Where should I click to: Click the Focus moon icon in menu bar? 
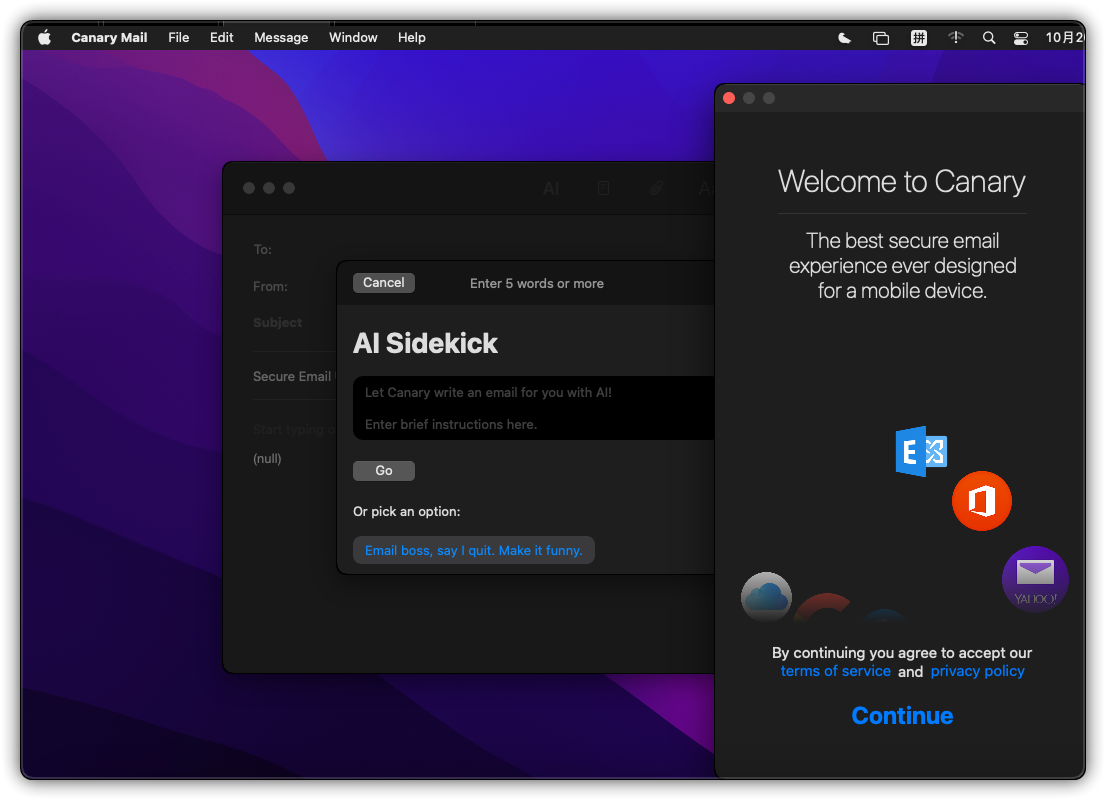[845, 38]
